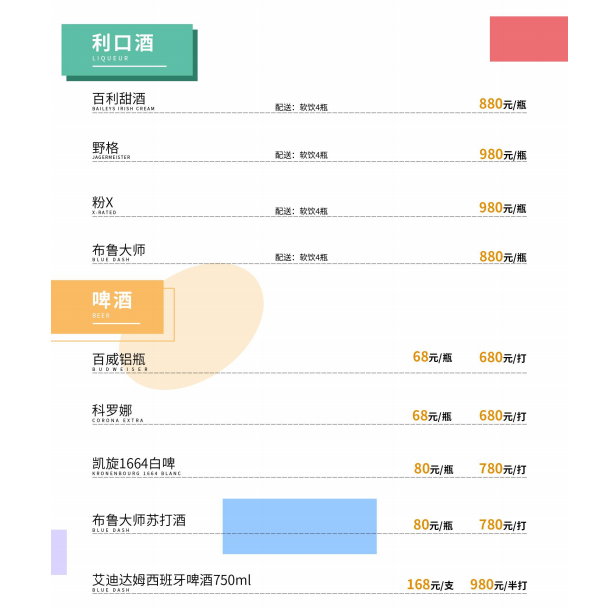The image size is (599, 608).
Task: Click the lavender rectangle at left edge
Action: (59, 552)
